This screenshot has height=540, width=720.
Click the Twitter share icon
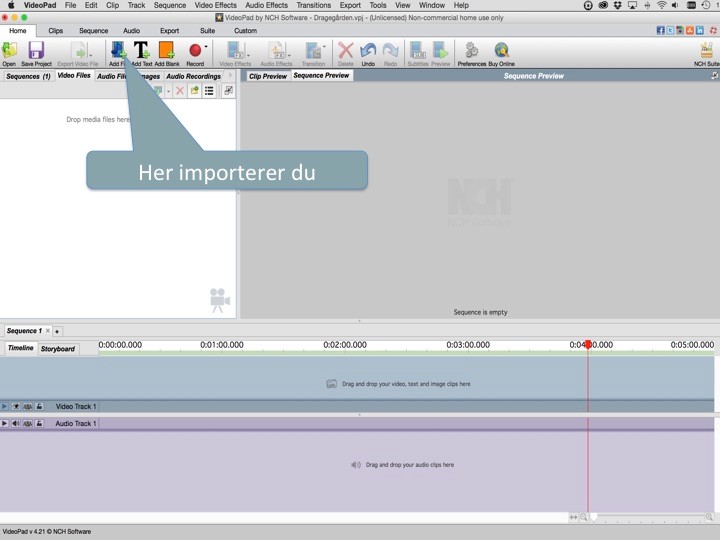(670, 30)
